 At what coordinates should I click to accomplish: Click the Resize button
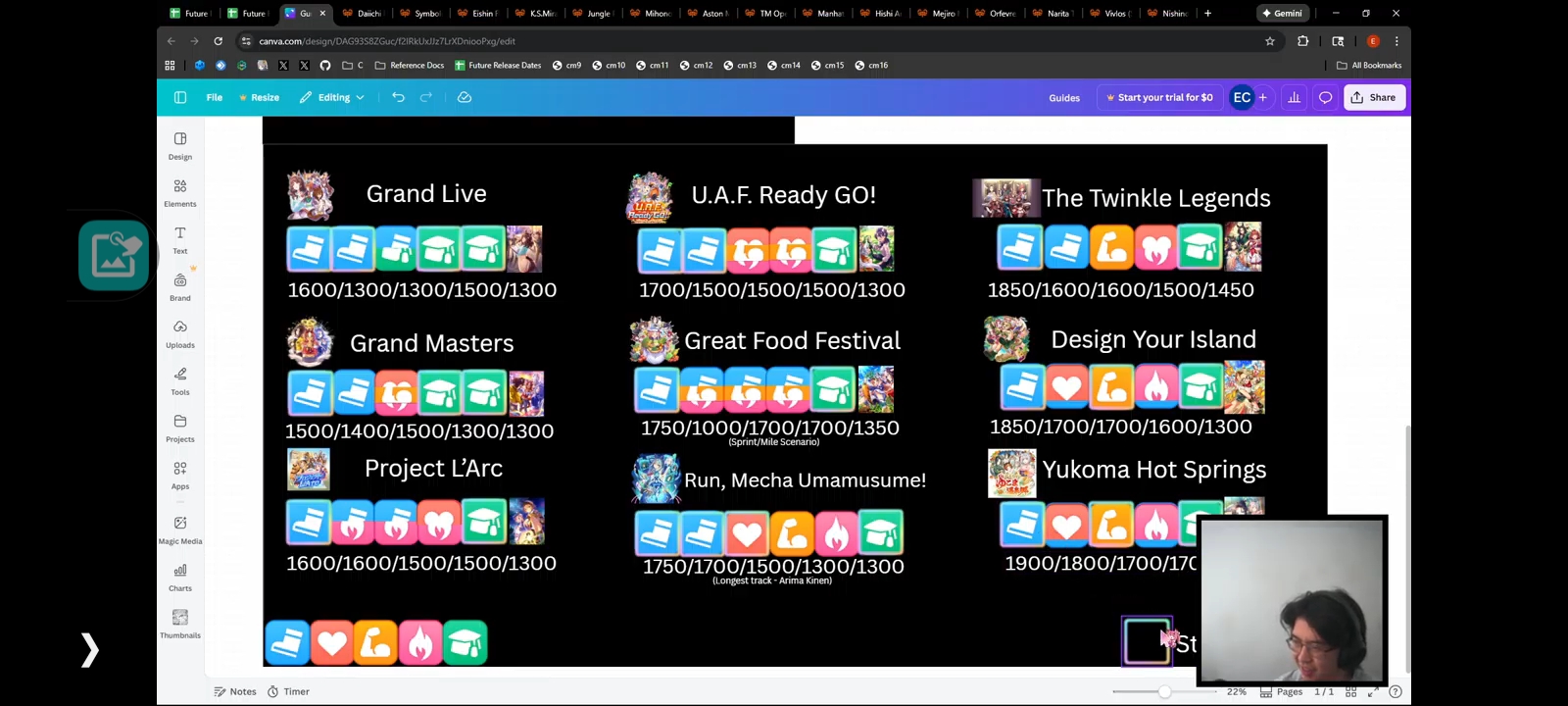point(260,97)
